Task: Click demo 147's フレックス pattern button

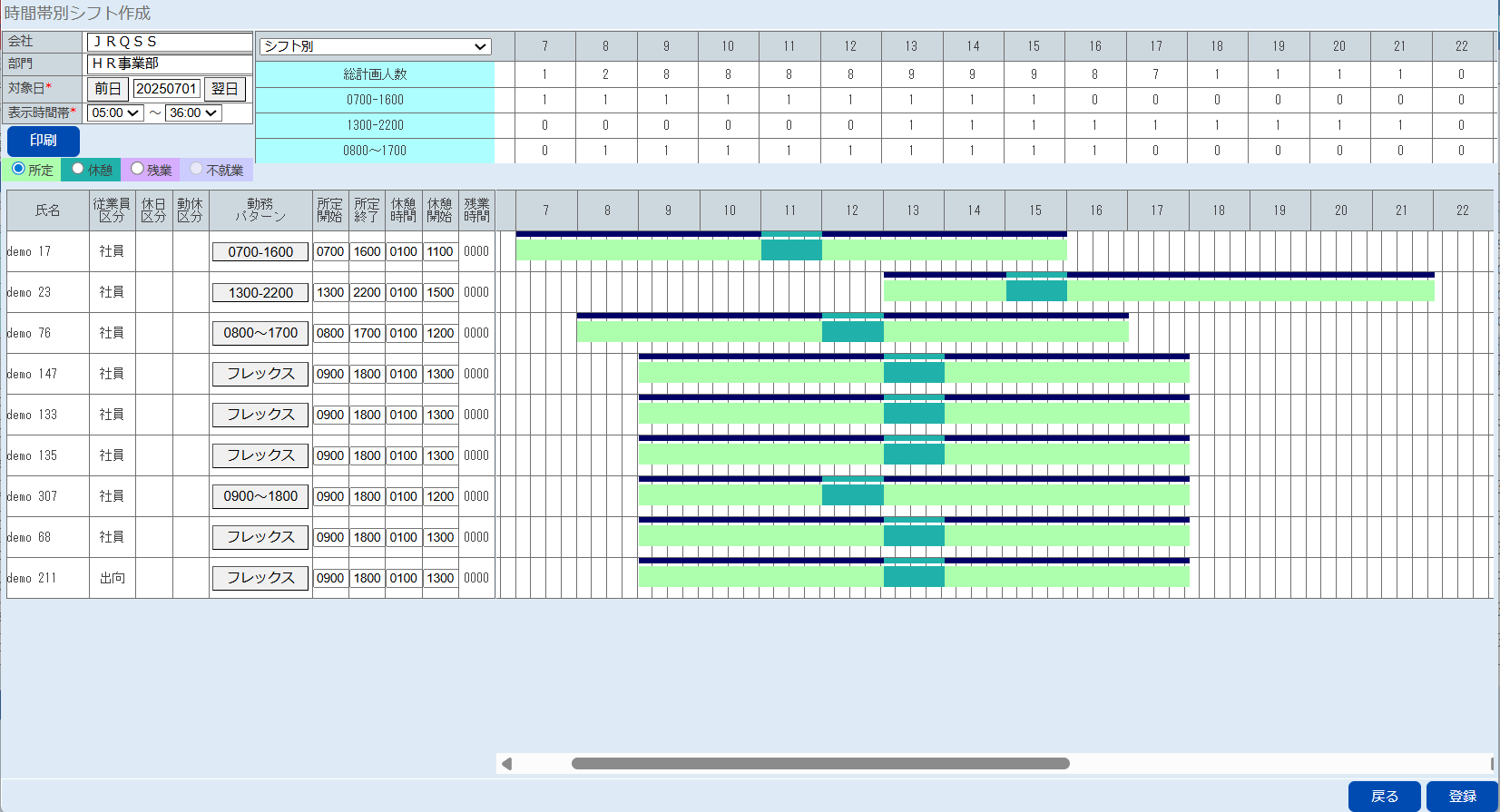Action: coord(260,374)
